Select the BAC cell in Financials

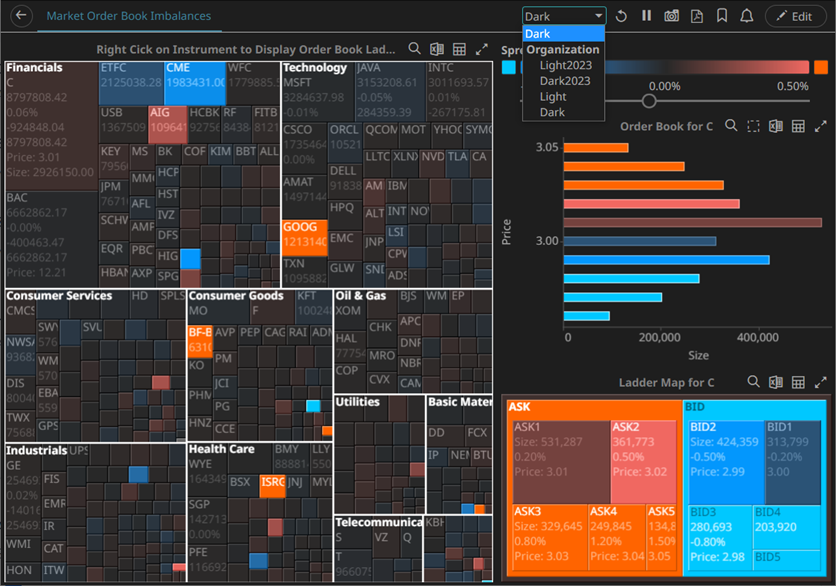point(51,239)
